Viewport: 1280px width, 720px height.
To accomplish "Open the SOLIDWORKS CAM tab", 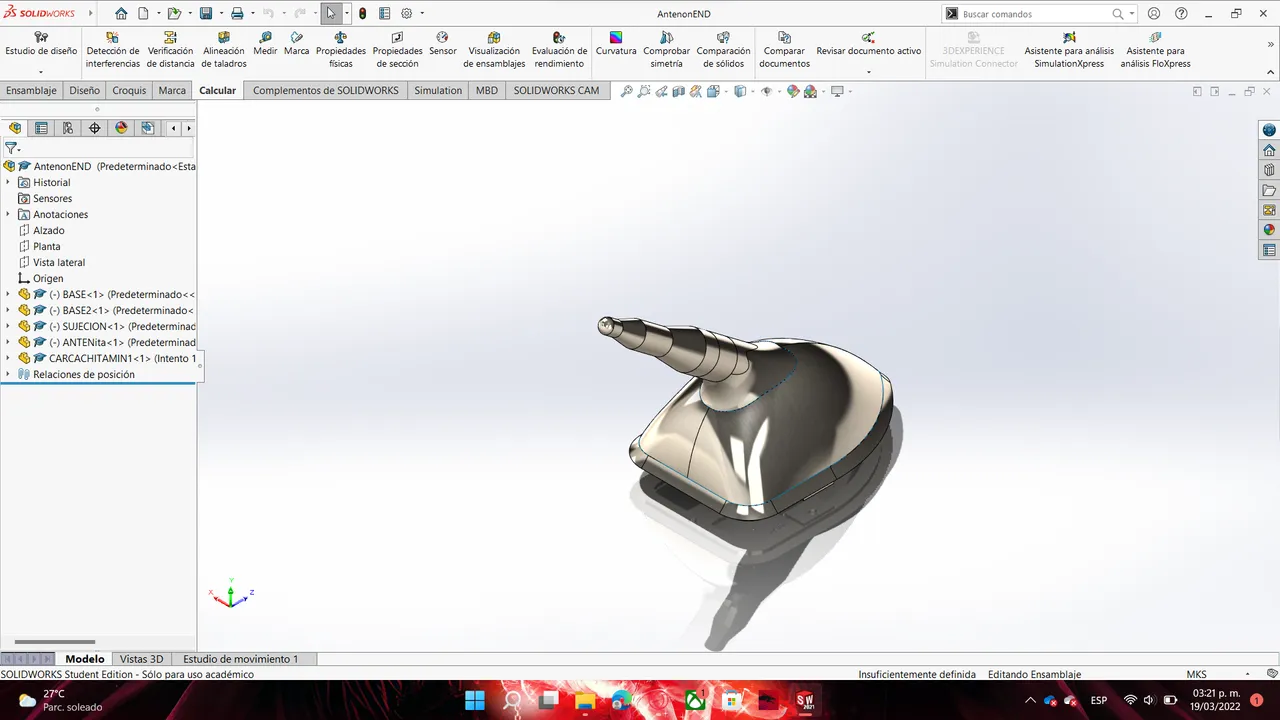I will tap(556, 90).
